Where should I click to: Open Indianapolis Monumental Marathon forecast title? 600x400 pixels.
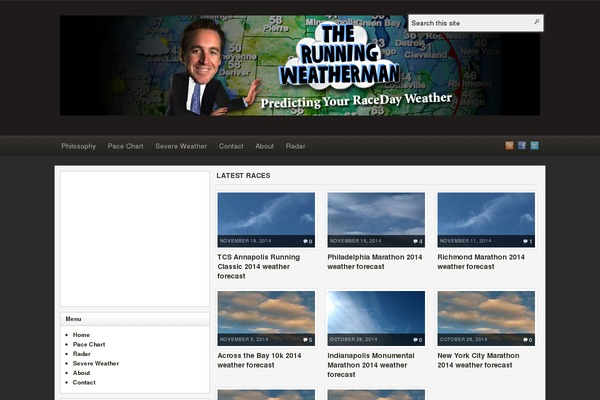coord(371,365)
